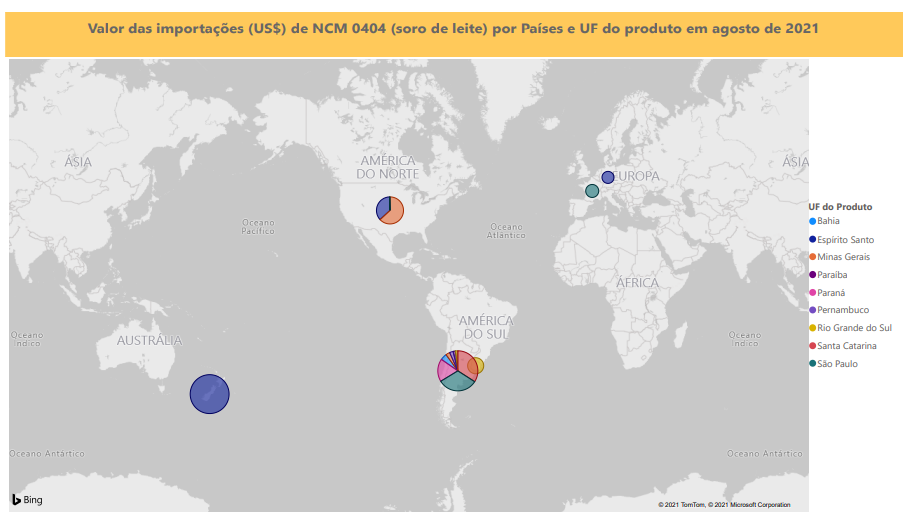The height and width of the screenshot is (523, 907).
Task: Click the pie chart bubble over the United States
Action: 390,210
